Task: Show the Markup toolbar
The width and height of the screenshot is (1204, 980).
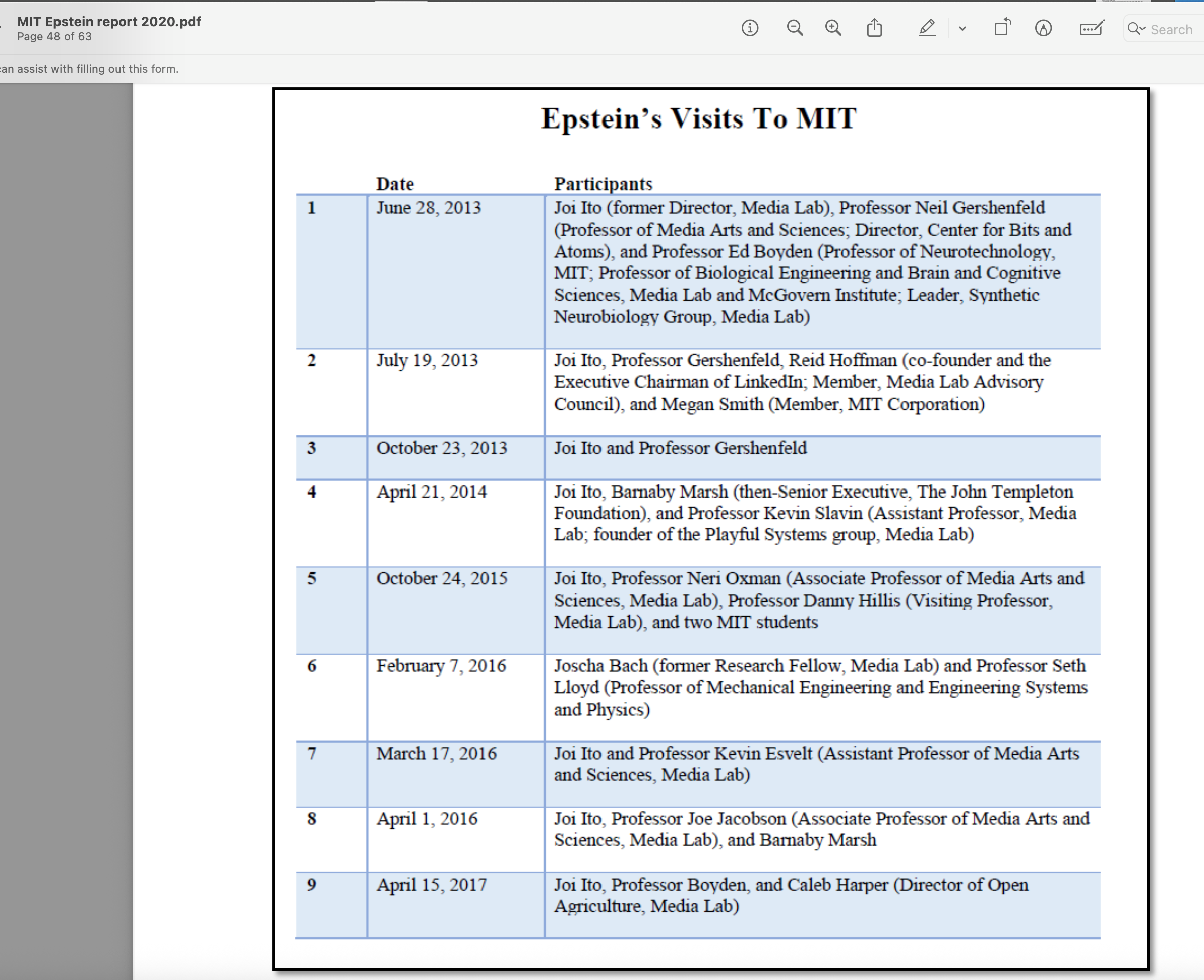Action: click(x=1043, y=28)
